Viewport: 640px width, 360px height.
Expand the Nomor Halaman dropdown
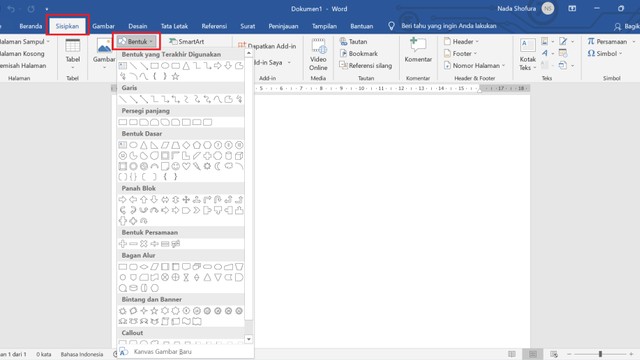[475, 65]
